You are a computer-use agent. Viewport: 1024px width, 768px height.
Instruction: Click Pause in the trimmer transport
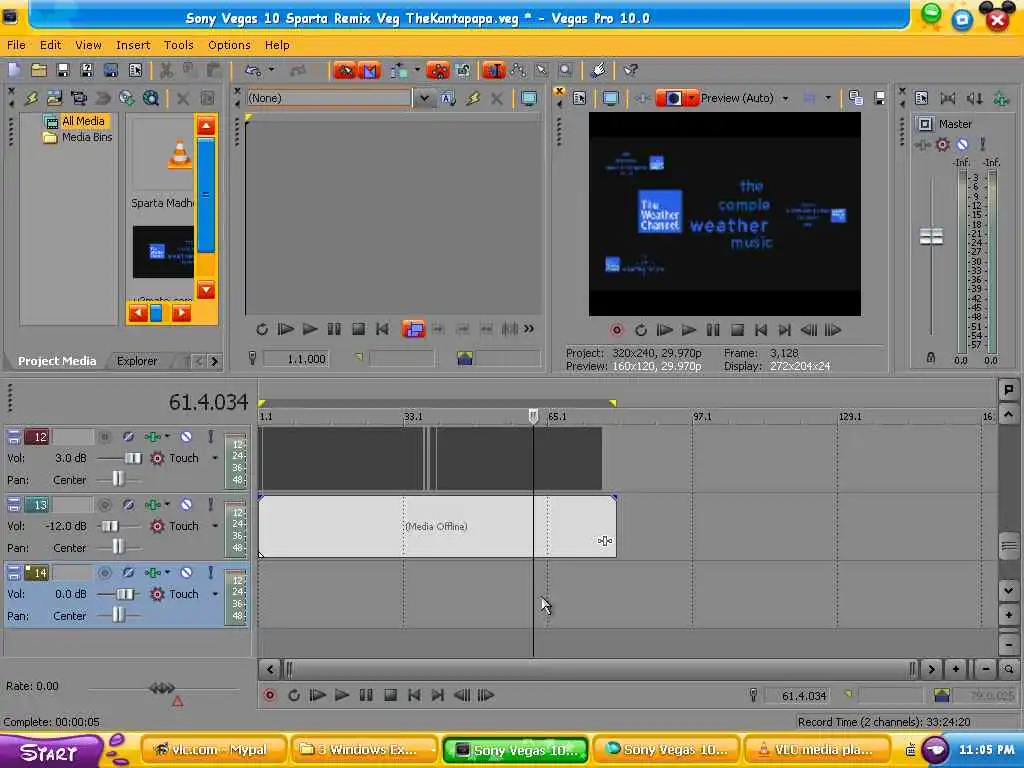pyautogui.click(x=334, y=329)
